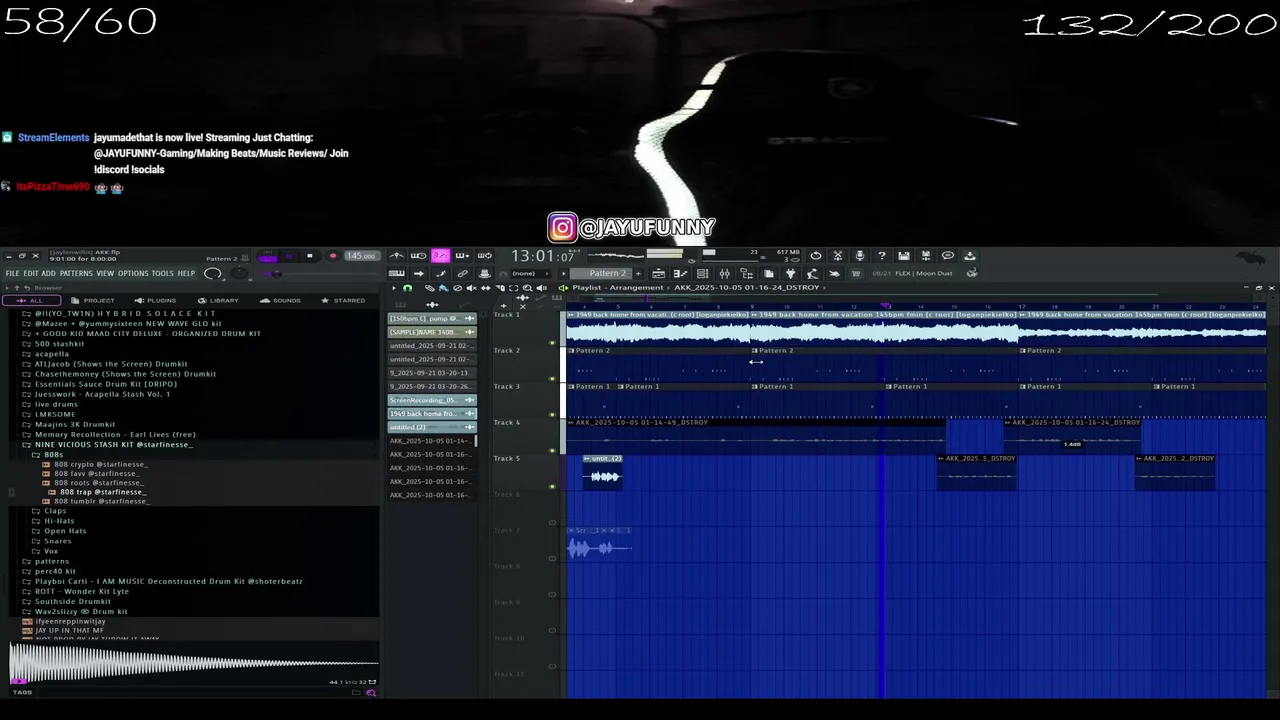Click the microphone recording icon

pos(860,256)
